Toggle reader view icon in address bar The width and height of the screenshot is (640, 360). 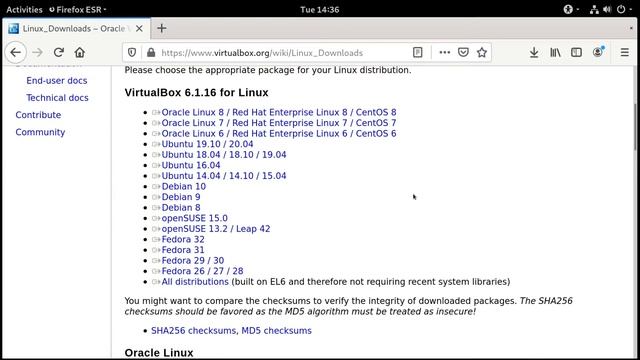pyautogui.click(x=418, y=52)
